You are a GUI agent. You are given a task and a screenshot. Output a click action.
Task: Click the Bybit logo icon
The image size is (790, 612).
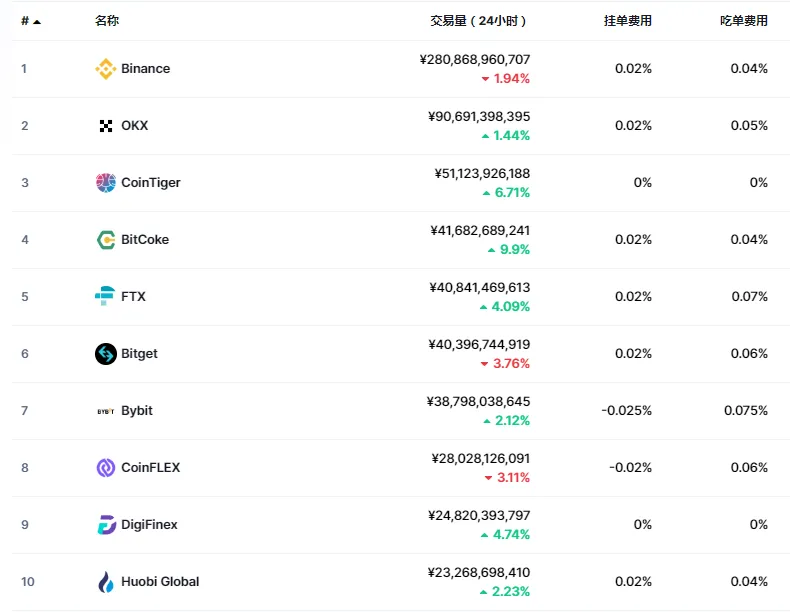point(106,411)
